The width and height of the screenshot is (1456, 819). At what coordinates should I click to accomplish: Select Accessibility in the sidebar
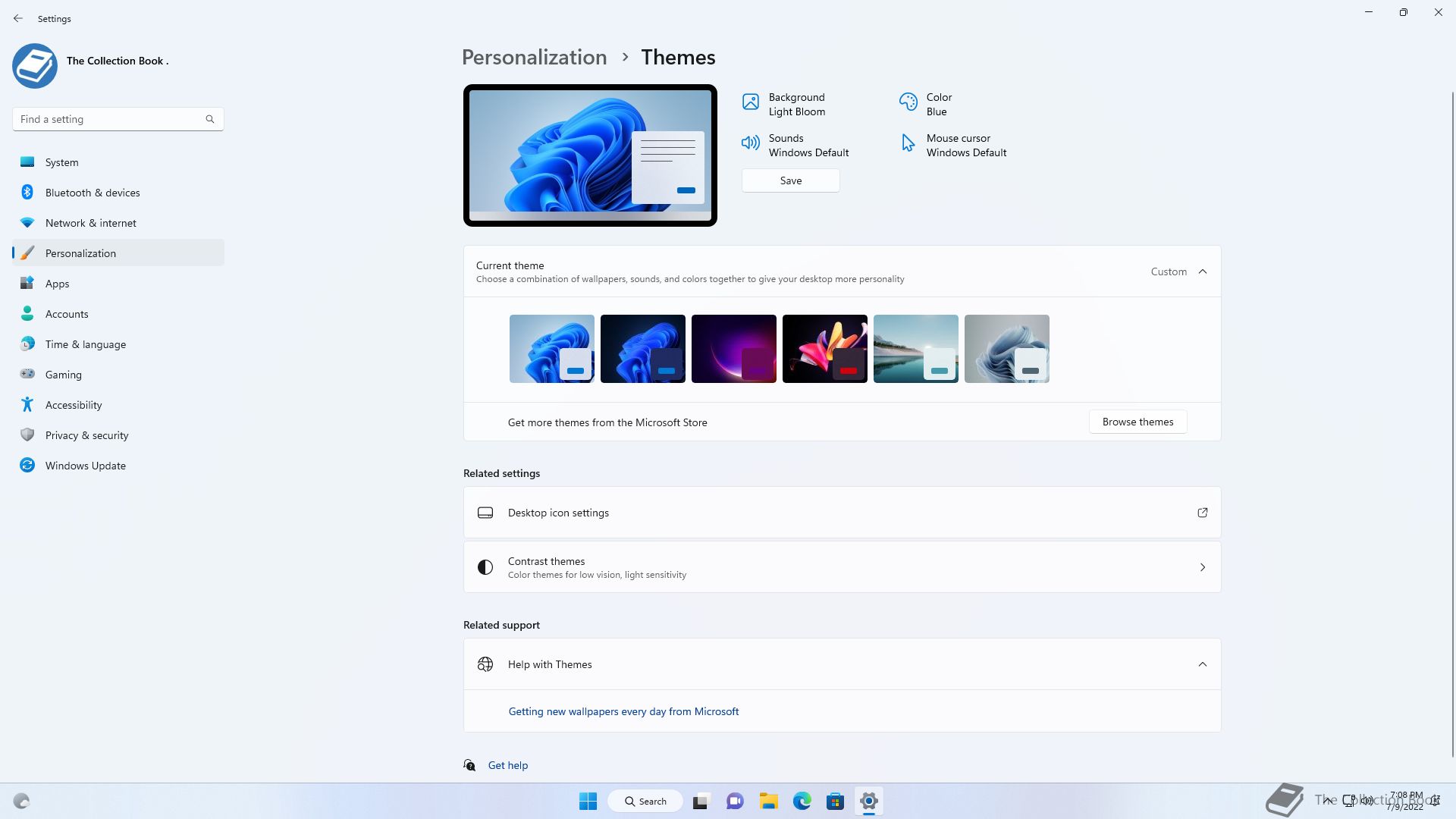coord(74,405)
